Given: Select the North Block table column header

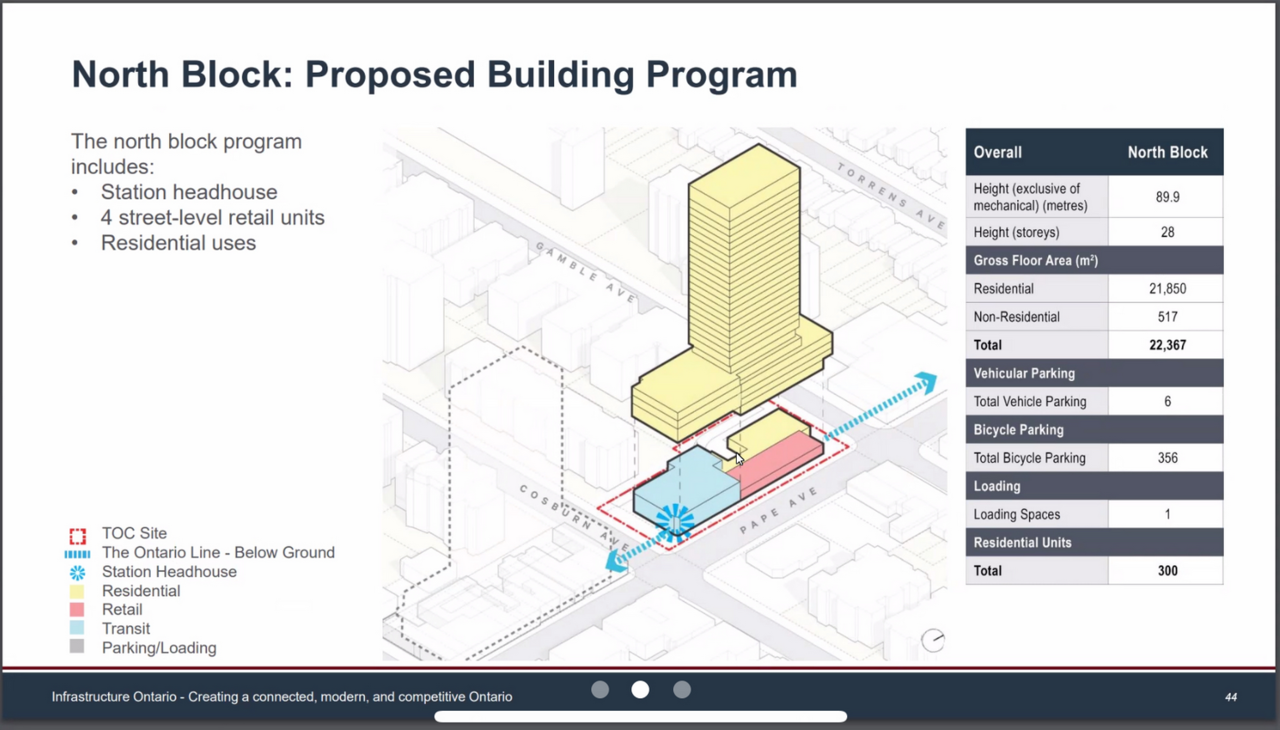Looking at the screenshot, I should pyautogui.click(x=1167, y=152).
